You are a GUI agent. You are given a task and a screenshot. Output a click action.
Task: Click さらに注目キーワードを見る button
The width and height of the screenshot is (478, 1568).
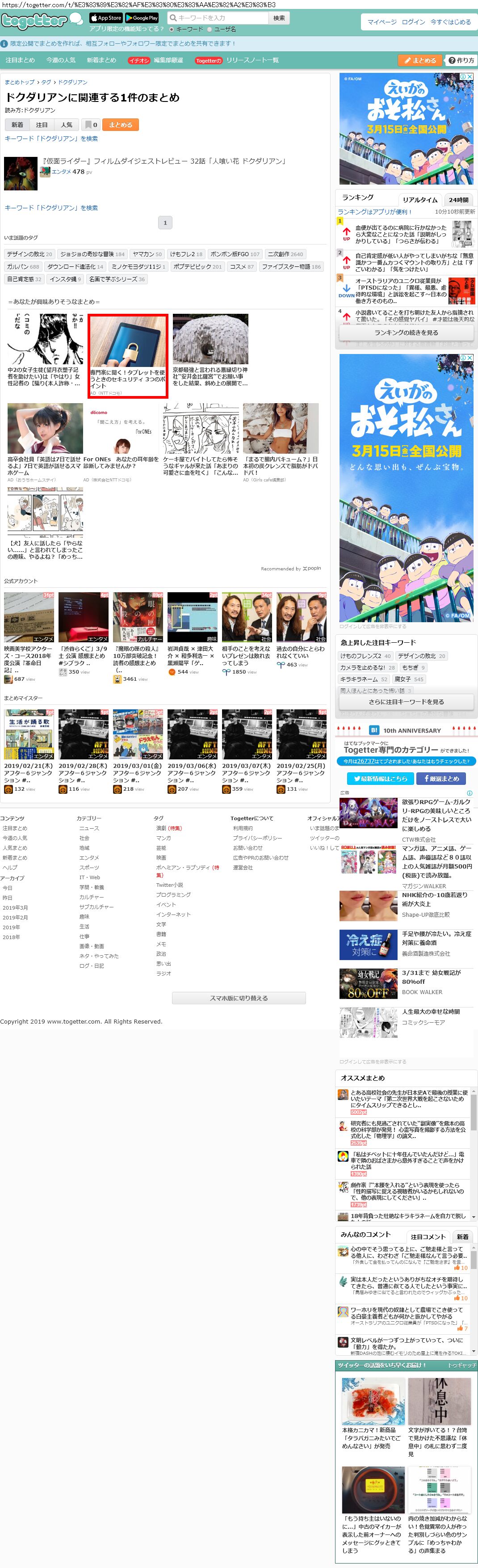point(406,702)
